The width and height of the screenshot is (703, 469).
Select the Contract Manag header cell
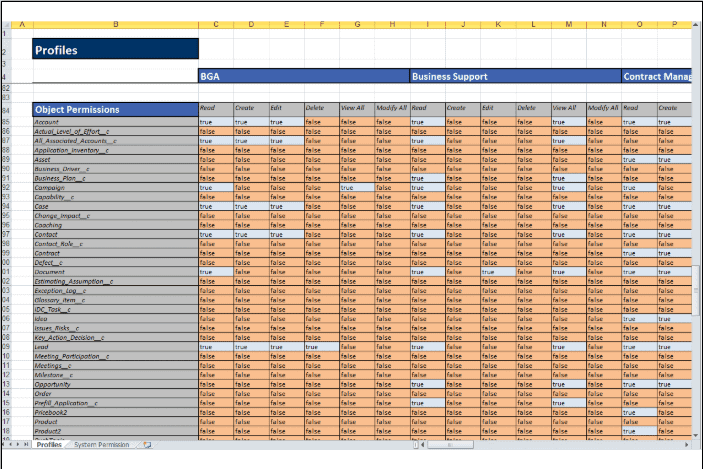pyautogui.click(x=657, y=76)
